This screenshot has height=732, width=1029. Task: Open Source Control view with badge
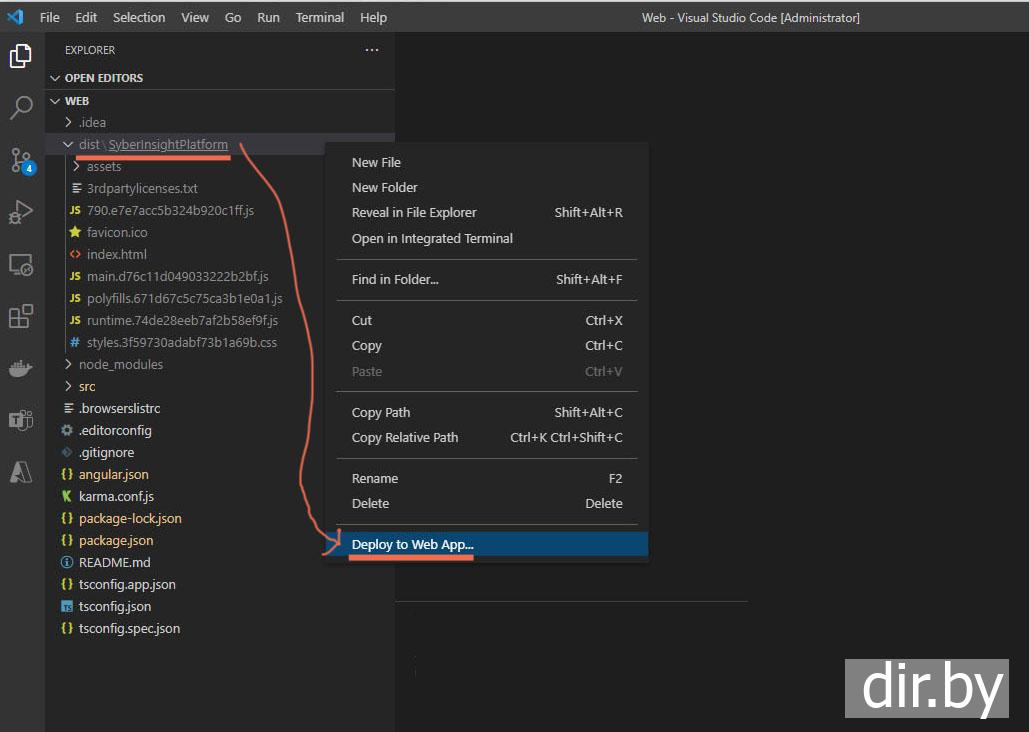click(x=21, y=160)
